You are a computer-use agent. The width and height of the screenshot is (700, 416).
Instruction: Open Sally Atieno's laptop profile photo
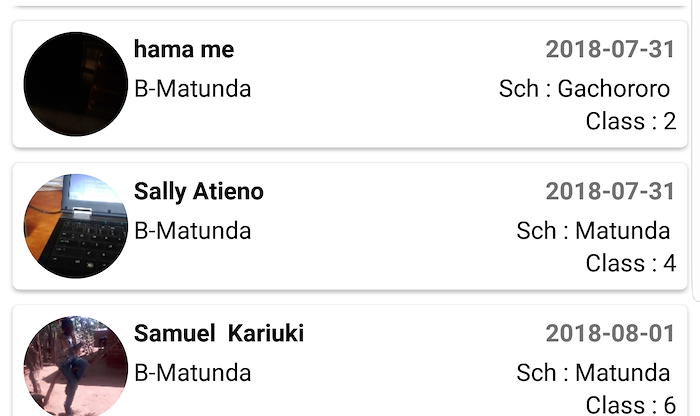[x=75, y=226]
